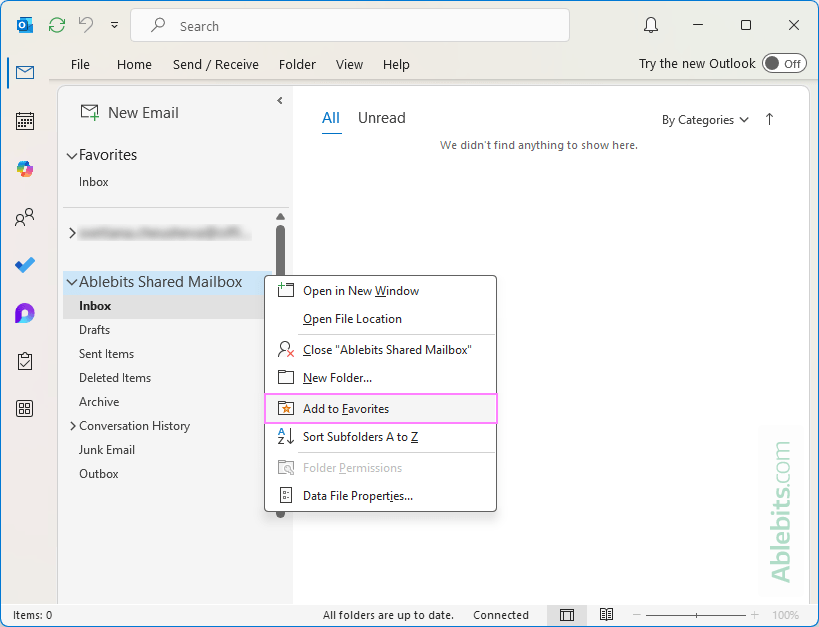Click the zoom slider in status bar
Viewport: 819px width, 627px height.
[696, 615]
